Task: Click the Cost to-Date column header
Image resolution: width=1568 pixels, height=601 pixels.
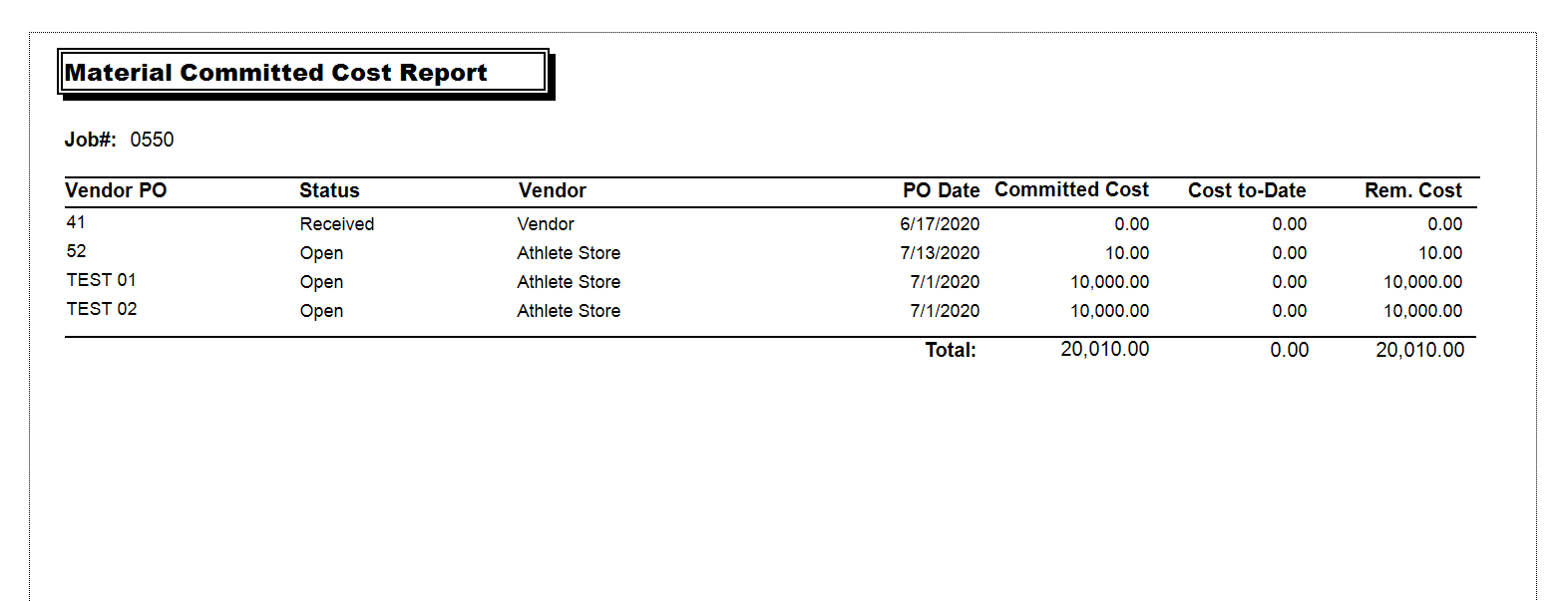Action: click(1246, 190)
